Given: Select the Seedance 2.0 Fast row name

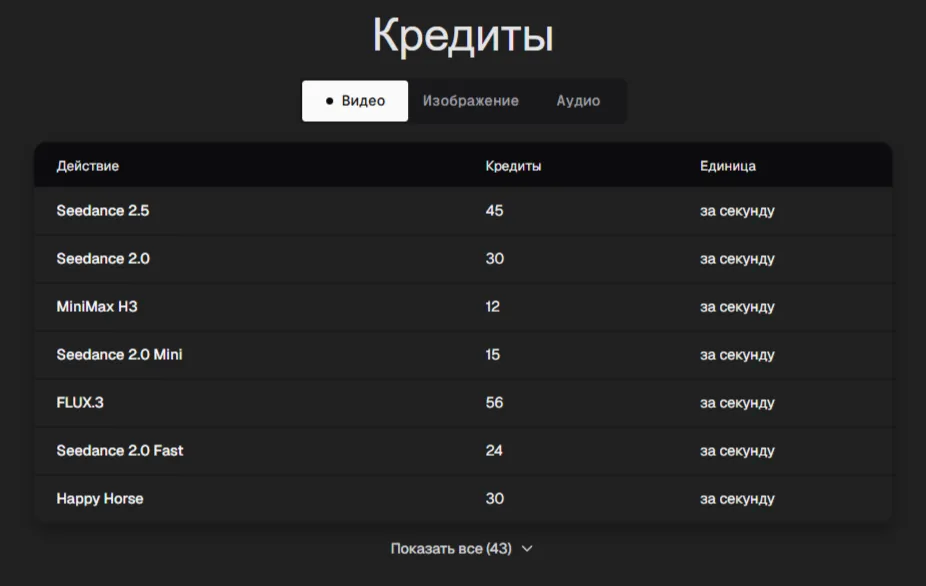Looking at the screenshot, I should click(x=120, y=451).
